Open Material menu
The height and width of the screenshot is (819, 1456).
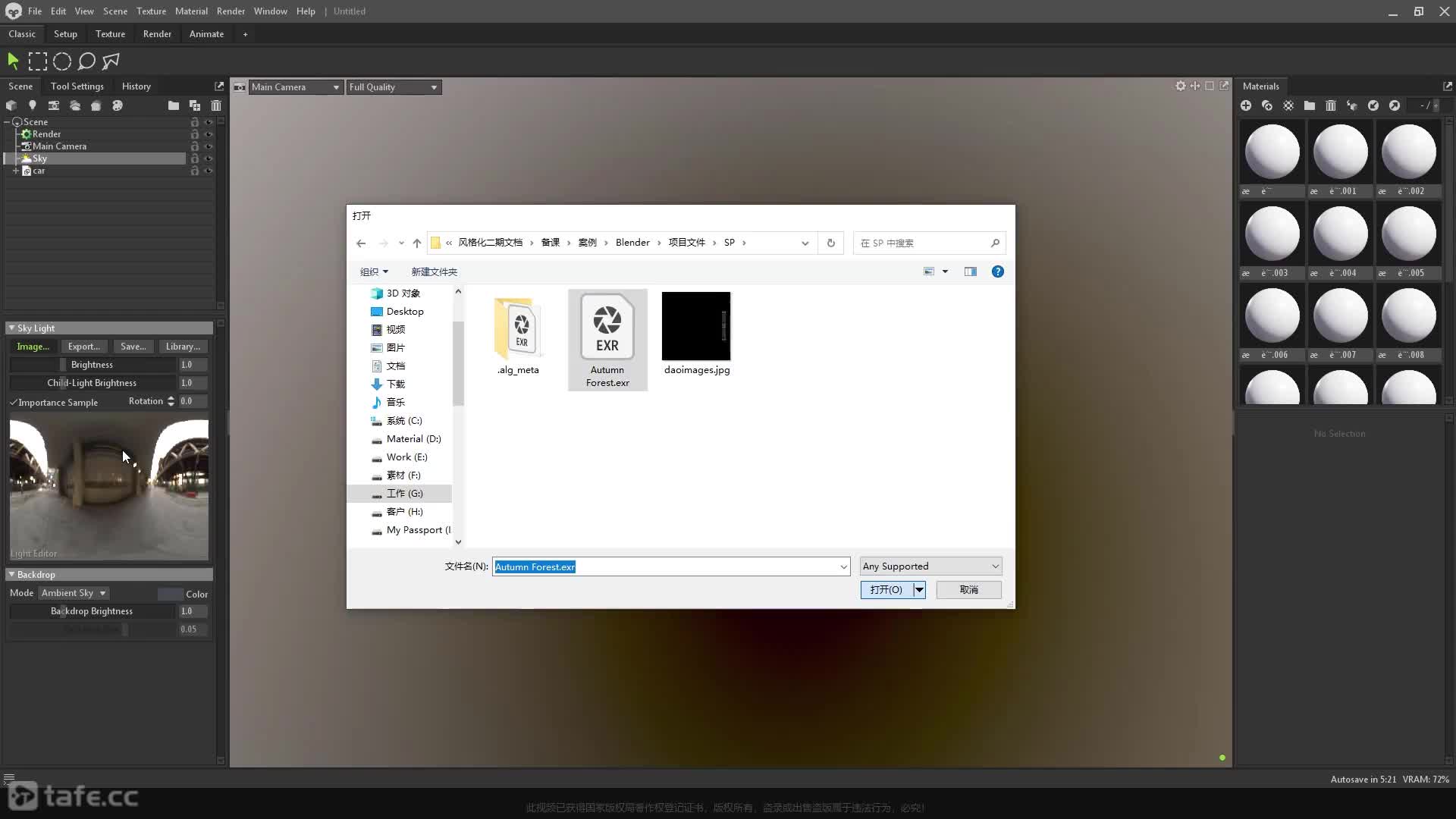pyautogui.click(x=191, y=11)
